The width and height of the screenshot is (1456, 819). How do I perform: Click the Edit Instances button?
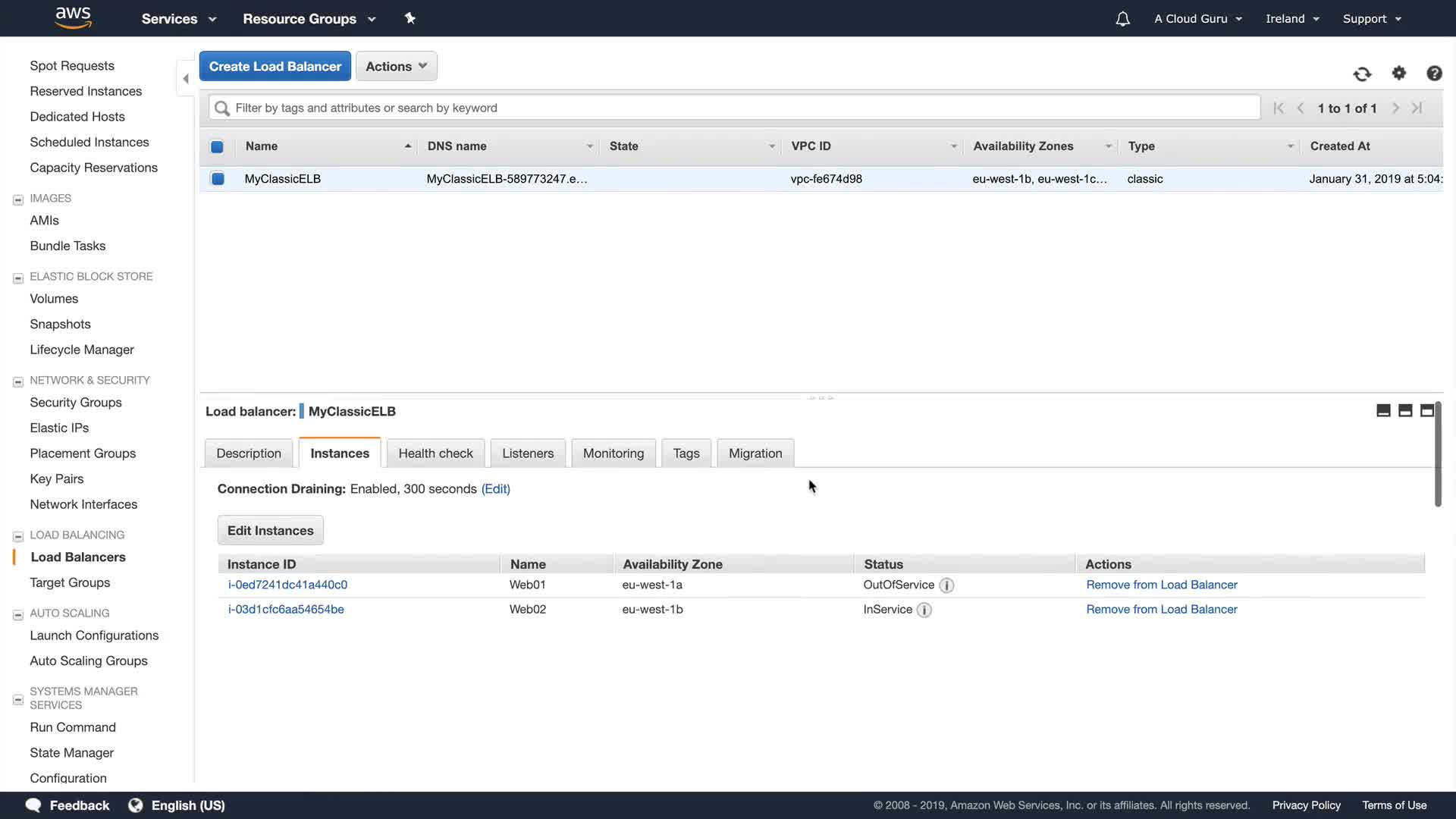pos(270,530)
